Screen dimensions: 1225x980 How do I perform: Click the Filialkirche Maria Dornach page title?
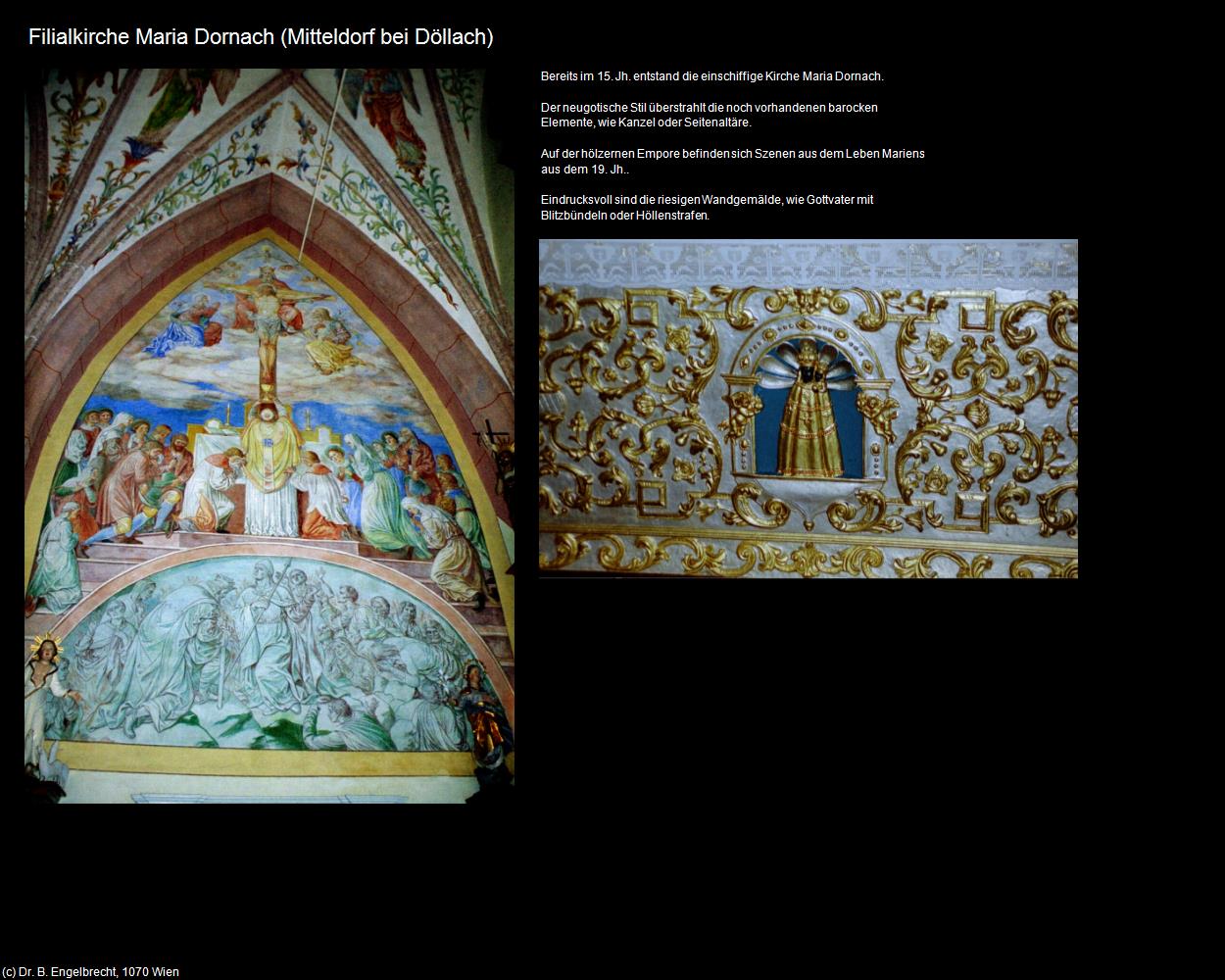pyautogui.click(x=261, y=37)
